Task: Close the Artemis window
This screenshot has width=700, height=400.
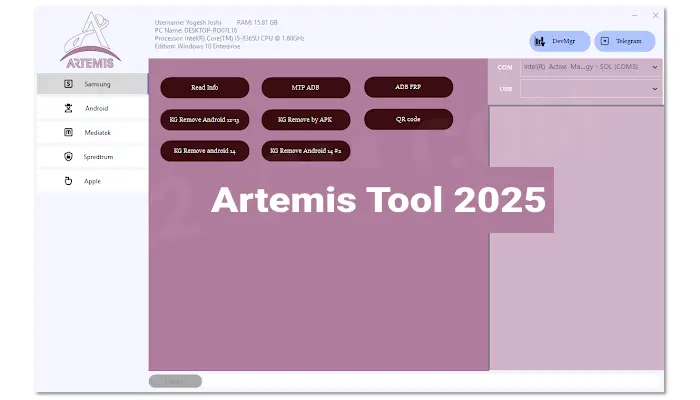Action: click(x=655, y=16)
